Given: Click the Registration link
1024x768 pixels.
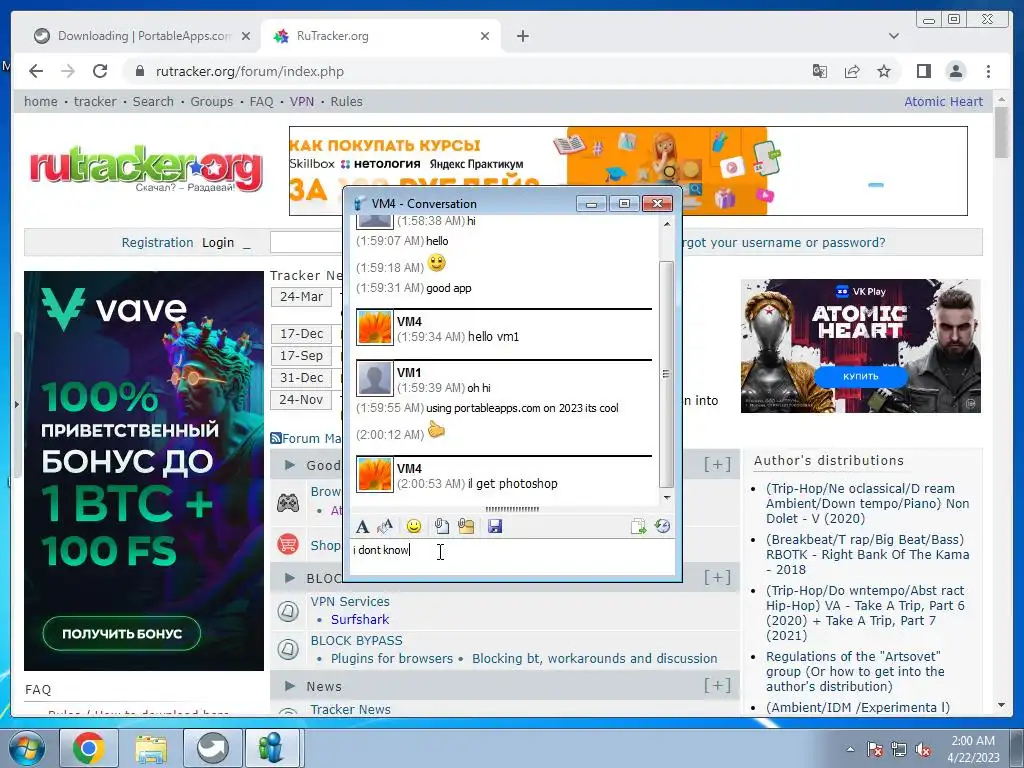Looking at the screenshot, I should point(157,242).
